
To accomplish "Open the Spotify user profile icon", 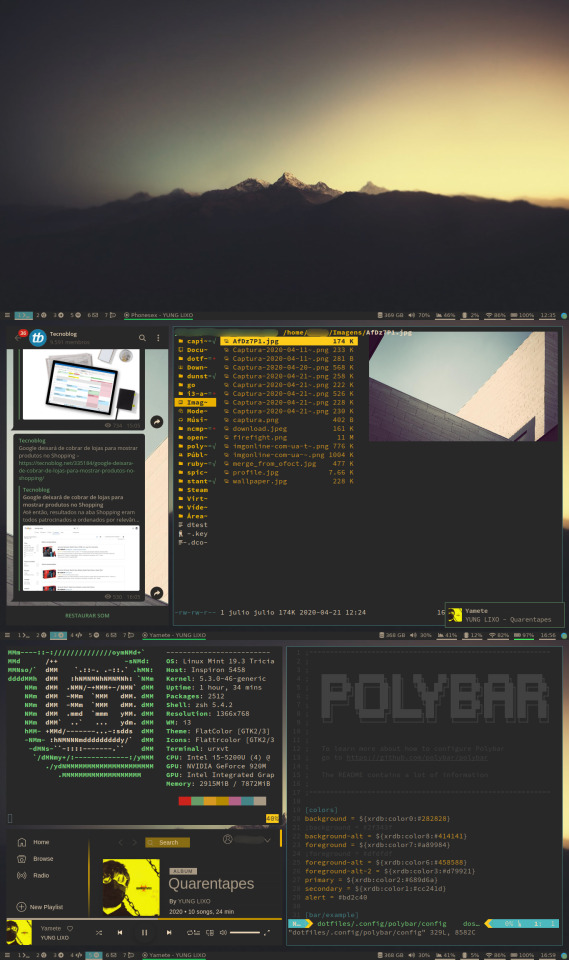I will tap(227, 839).
